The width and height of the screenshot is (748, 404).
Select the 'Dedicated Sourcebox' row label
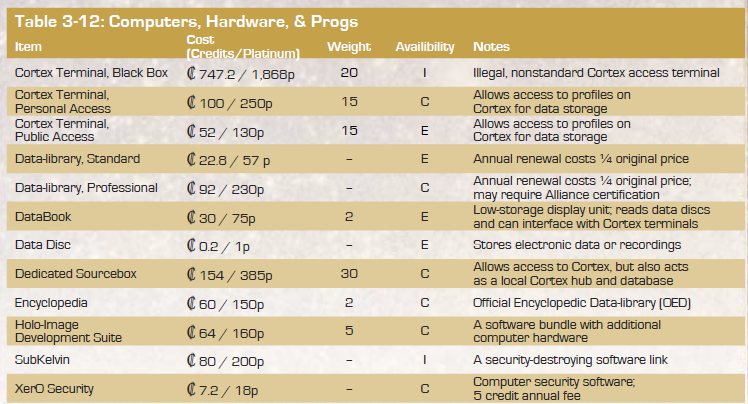tap(75, 274)
